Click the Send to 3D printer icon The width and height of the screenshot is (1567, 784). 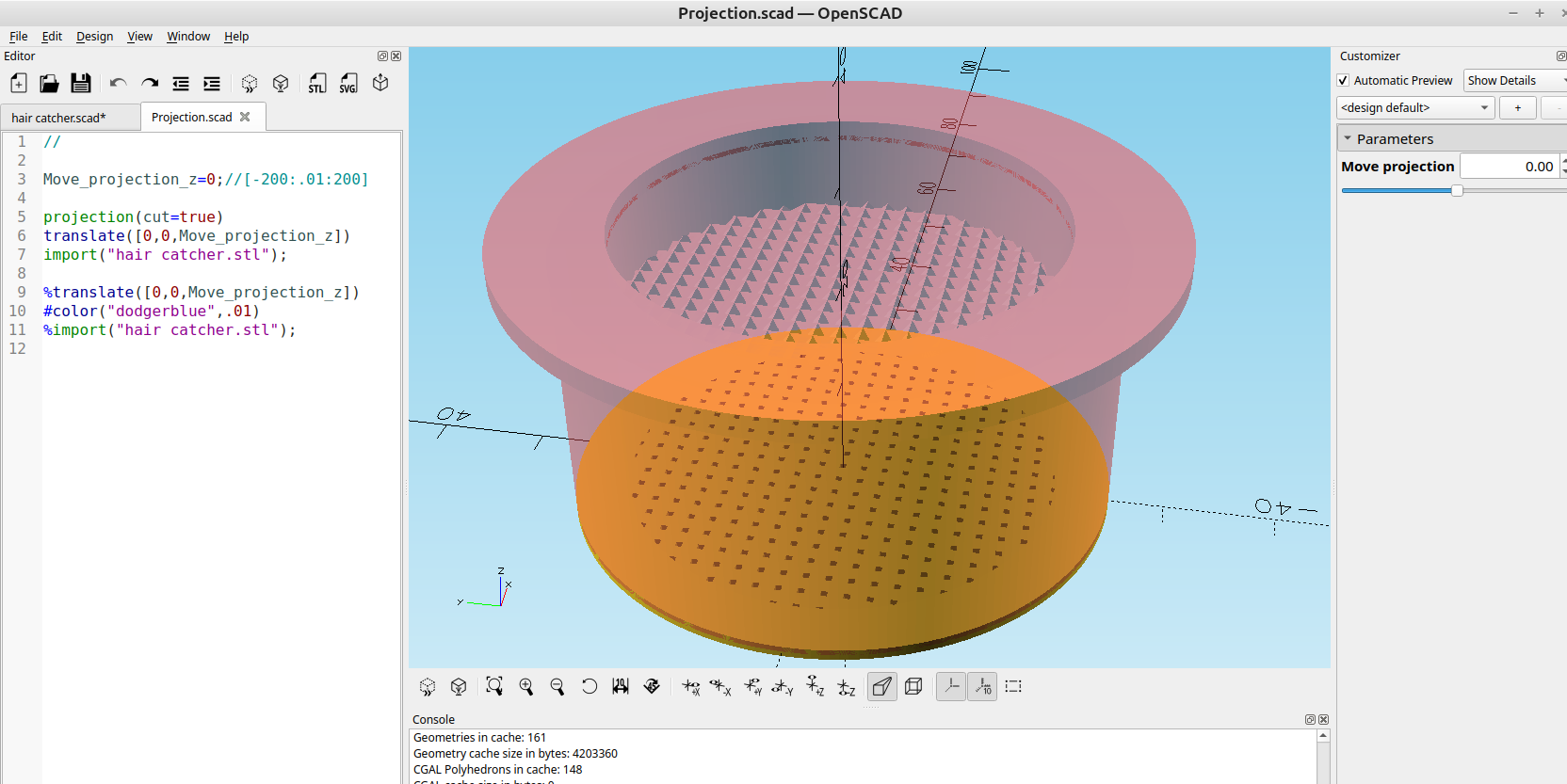(380, 84)
